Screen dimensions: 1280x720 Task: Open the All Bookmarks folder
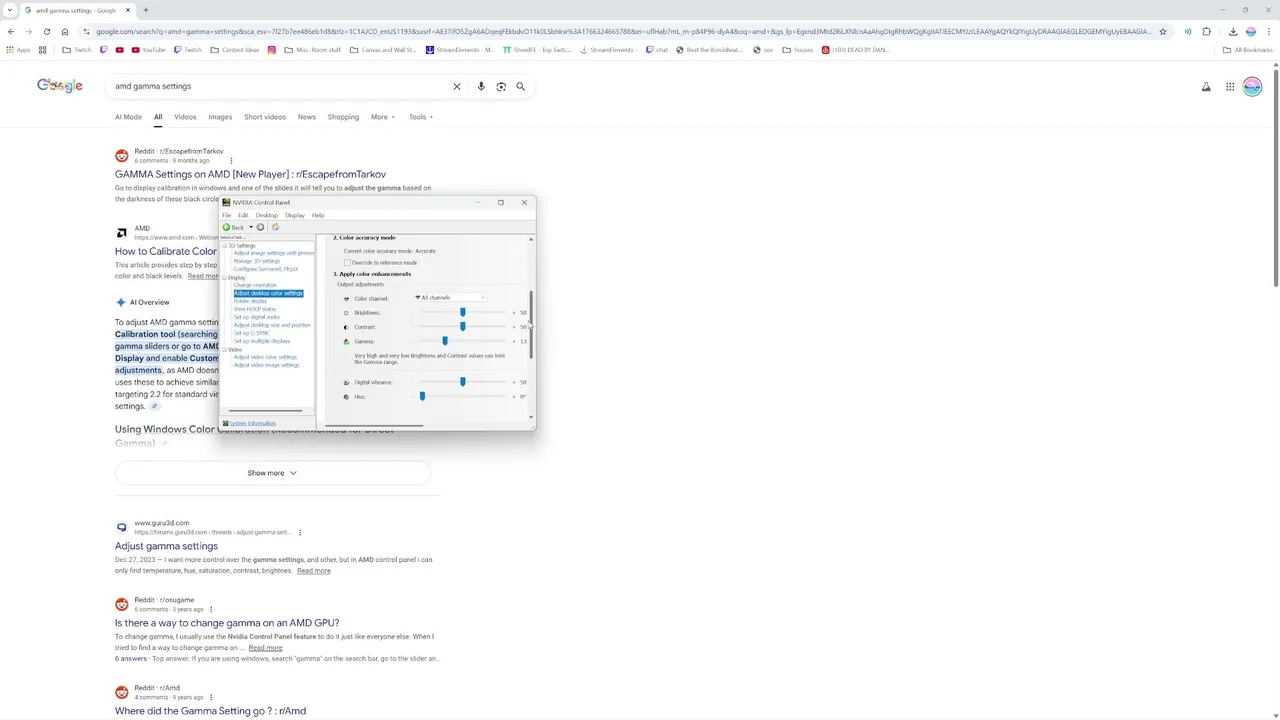[1247, 50]
